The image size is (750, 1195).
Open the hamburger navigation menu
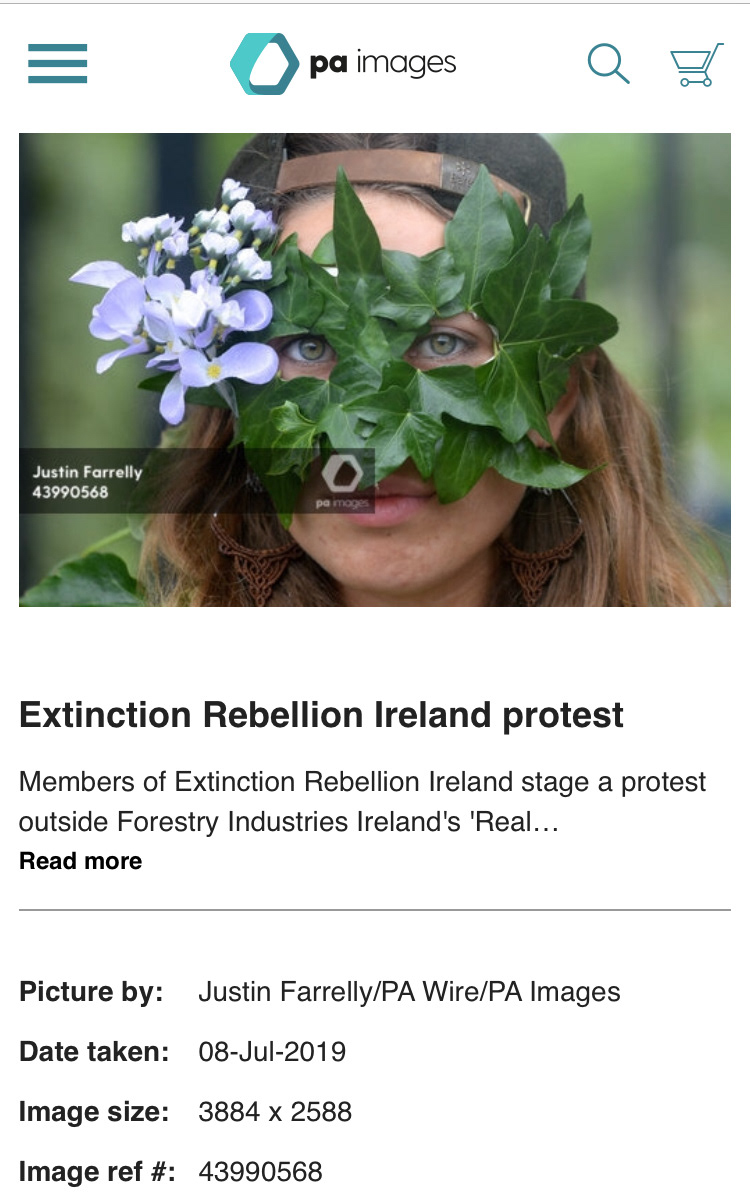57,63
